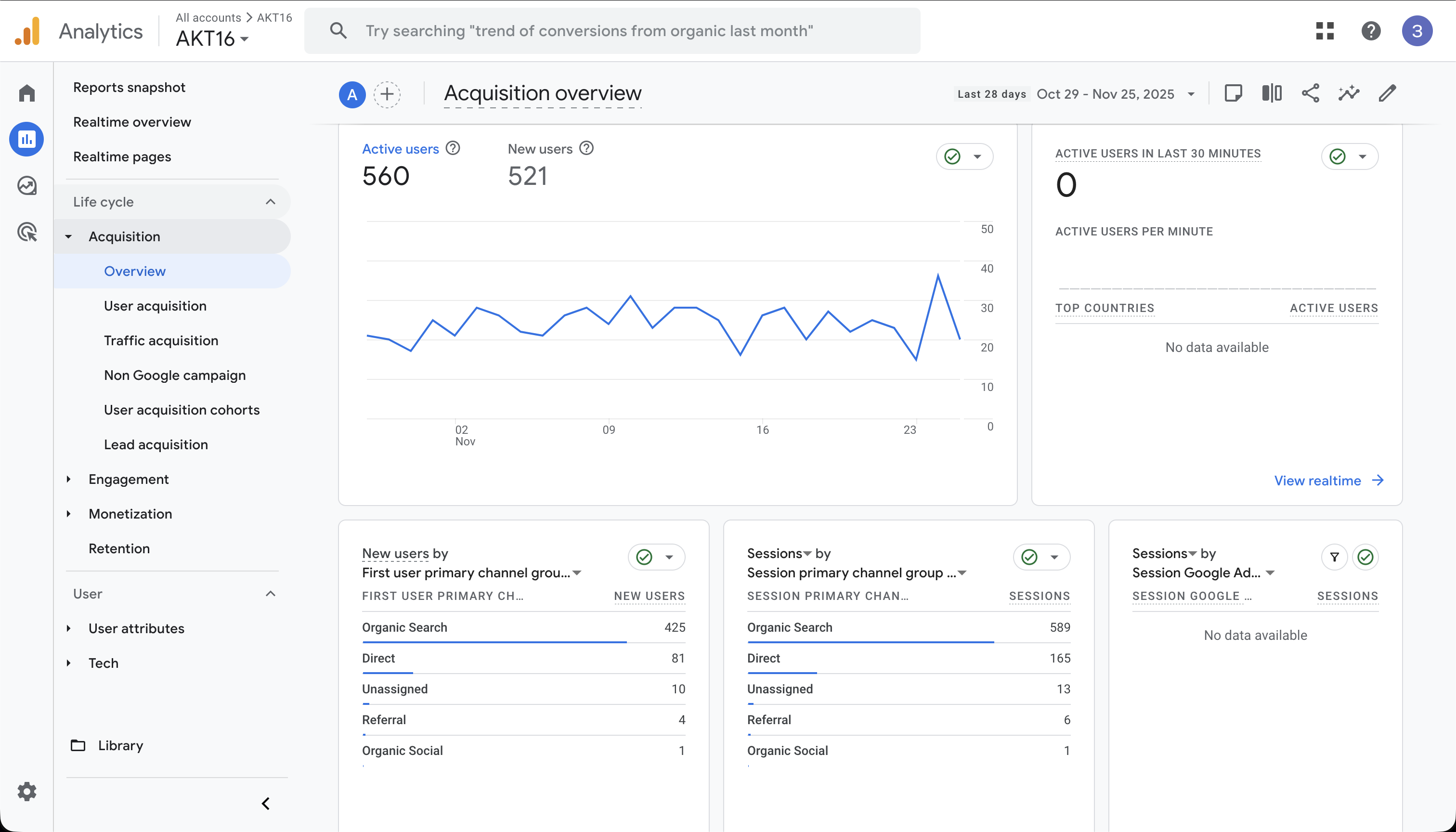Open the compare columns icon in toolbar
Viewport: 1456px width, 832px height.
pyautogui.click(x=1272, y=93)
